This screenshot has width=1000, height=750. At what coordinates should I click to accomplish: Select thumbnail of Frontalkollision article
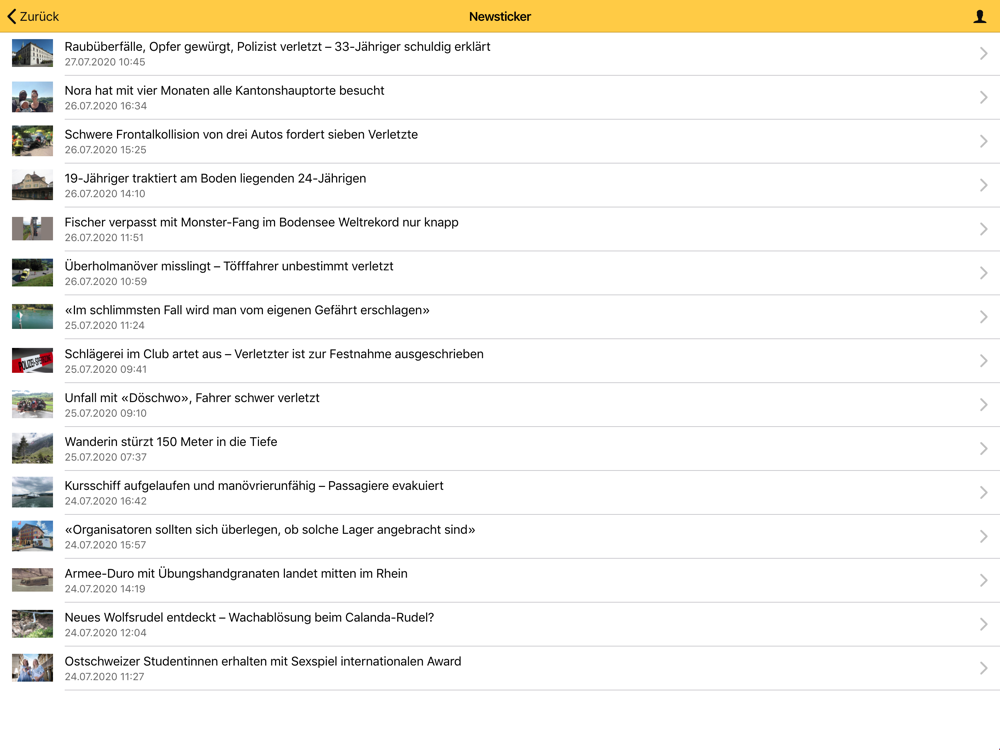click(x=33, y=142)
